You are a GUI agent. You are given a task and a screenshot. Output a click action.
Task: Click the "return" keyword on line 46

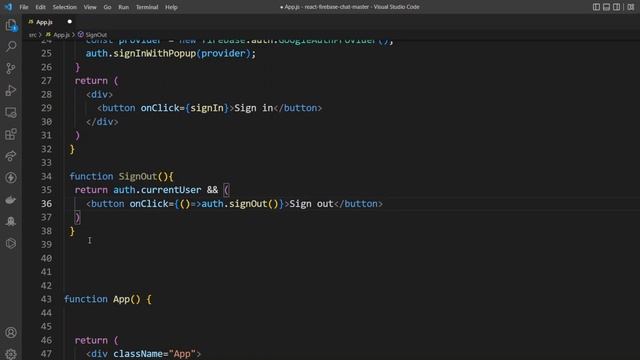(91, 340)
